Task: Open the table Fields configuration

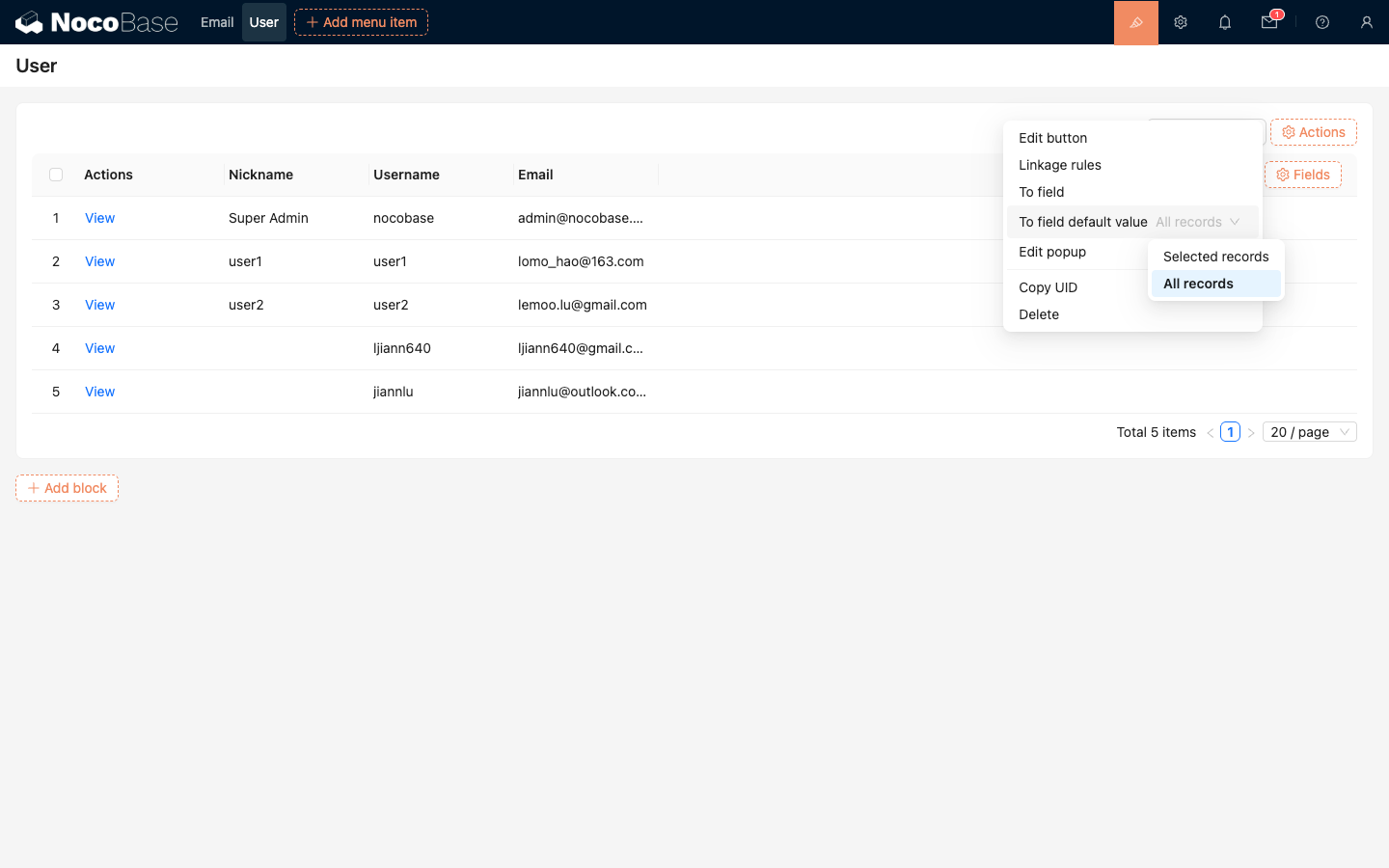Action: point(1302,175)
